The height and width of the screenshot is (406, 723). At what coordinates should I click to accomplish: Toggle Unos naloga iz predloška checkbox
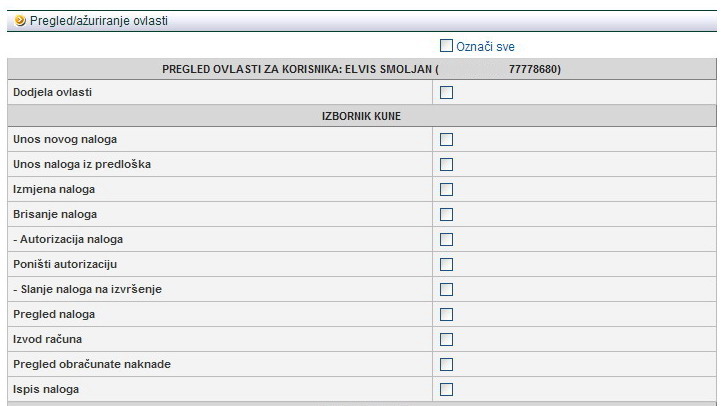coord(446,165)
